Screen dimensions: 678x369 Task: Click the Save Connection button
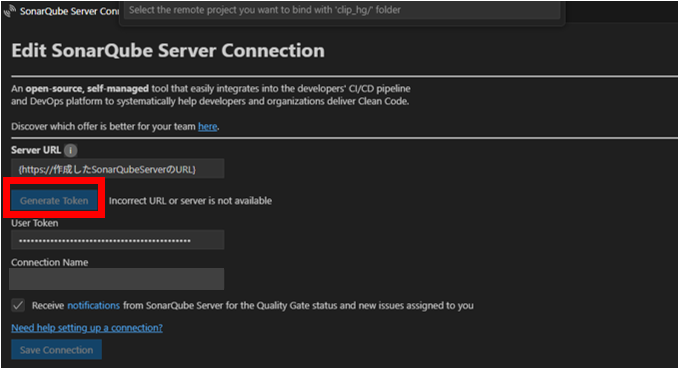[x=56, y=350]
